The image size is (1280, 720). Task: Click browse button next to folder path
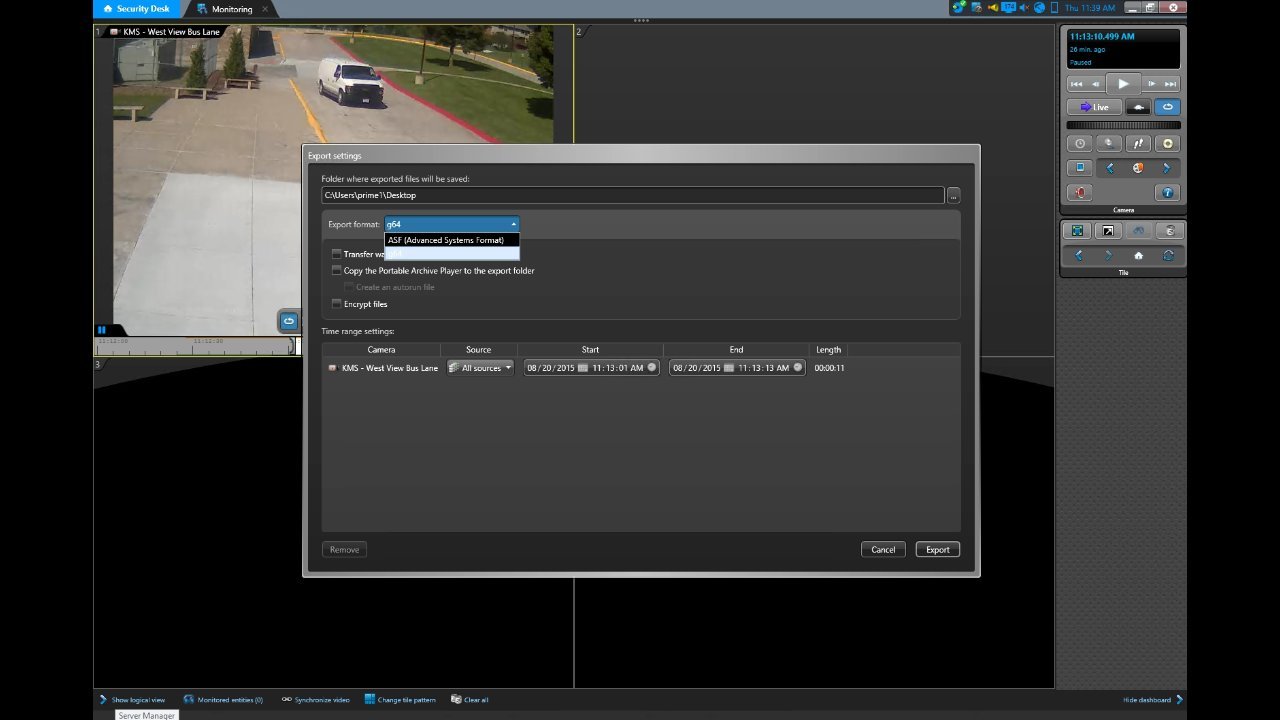click(953, 195)
